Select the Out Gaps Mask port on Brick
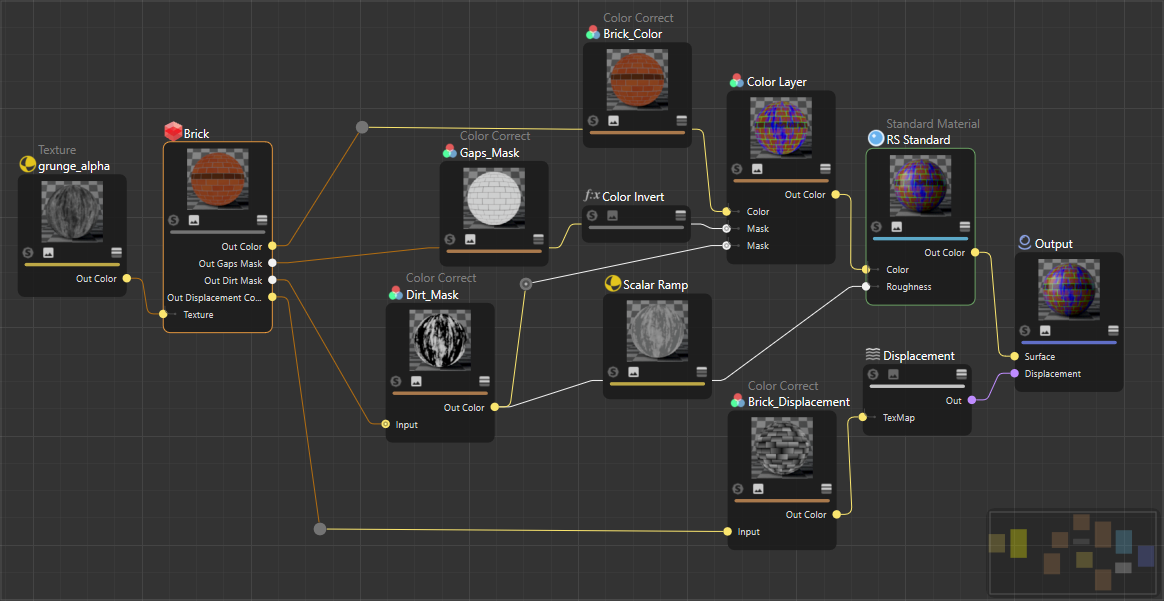Screen dimensions: 1164x601 click(272, 264)
